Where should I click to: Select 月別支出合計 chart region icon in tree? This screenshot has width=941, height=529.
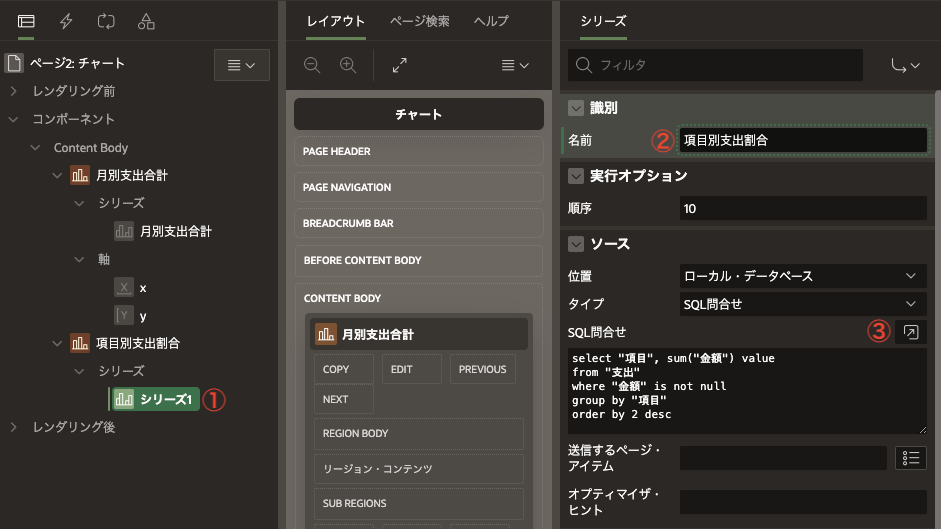pyautogui.click(x=80, y=175)
